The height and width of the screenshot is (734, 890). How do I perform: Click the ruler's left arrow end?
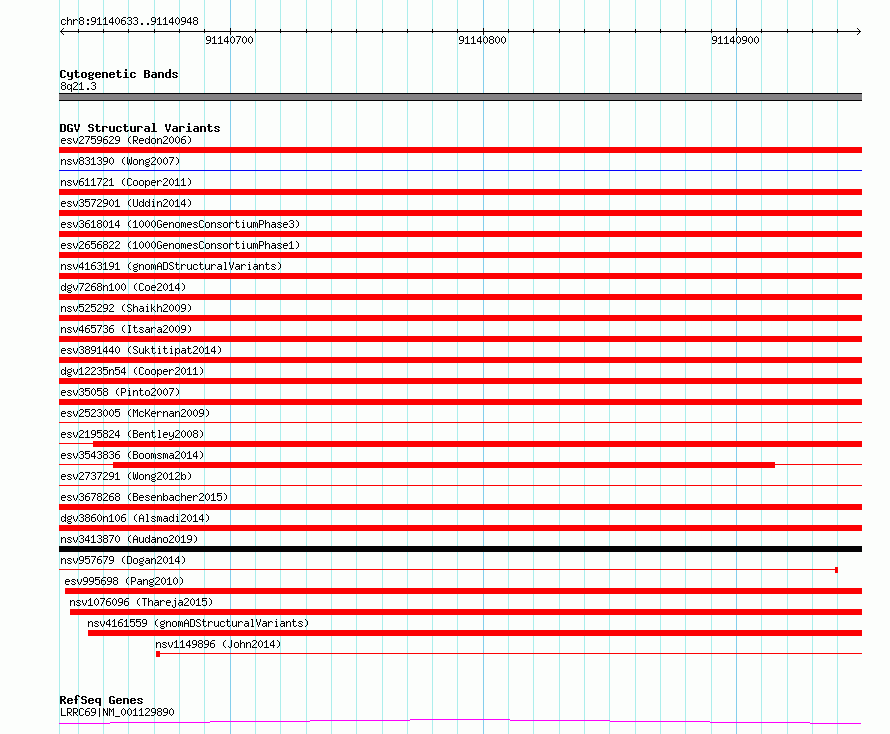click(x=62, y=32)
